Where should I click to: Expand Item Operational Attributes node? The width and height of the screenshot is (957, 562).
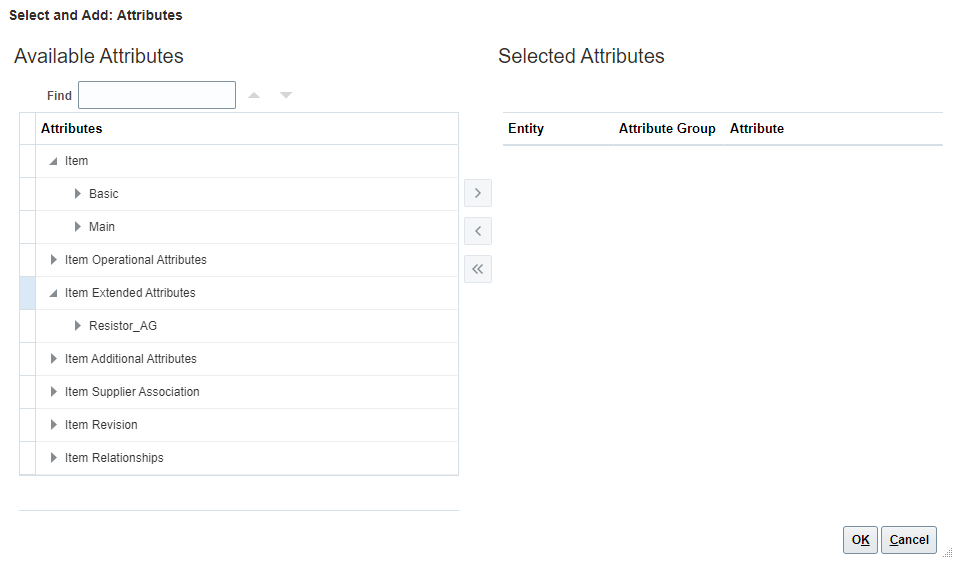click(x=54, y=260)
